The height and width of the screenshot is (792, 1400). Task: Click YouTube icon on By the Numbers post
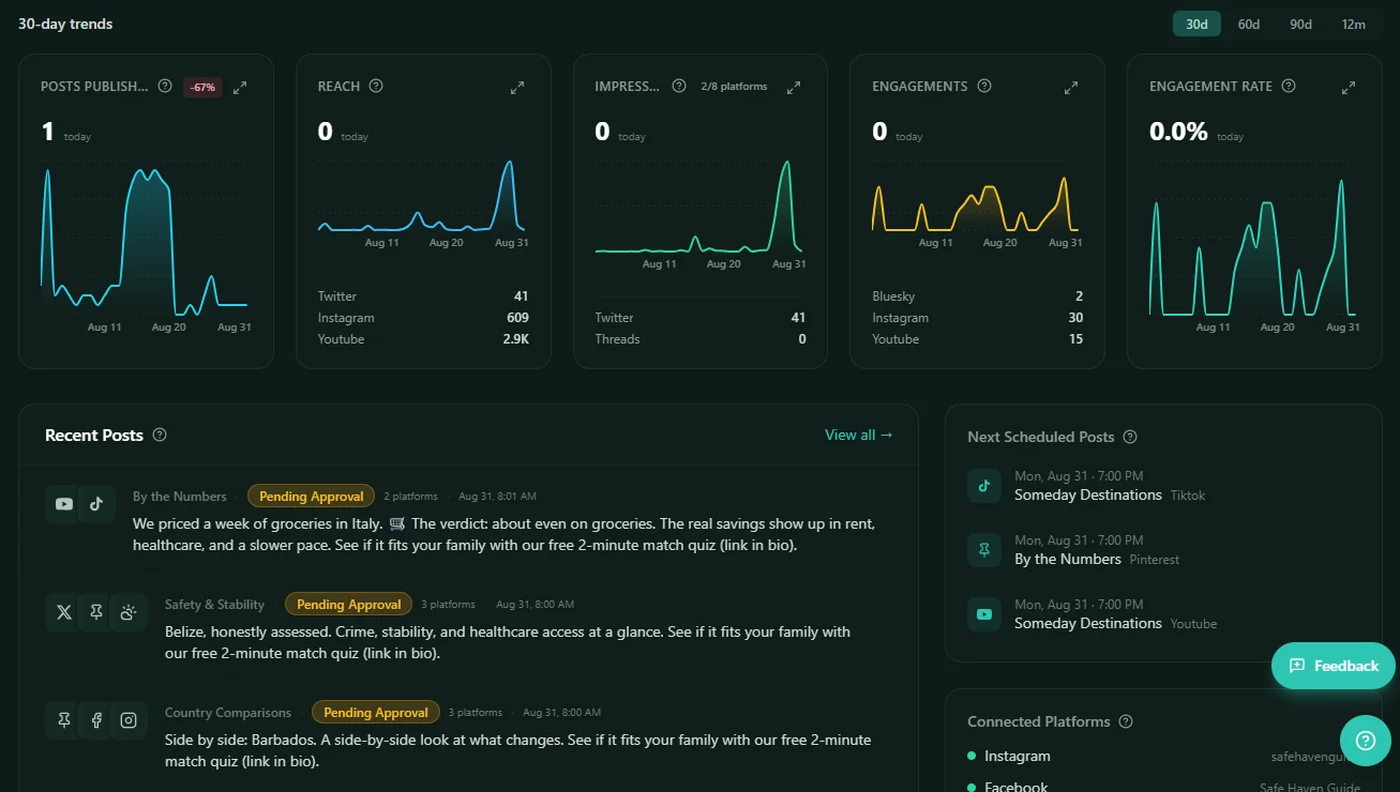(x=64, y=504)
